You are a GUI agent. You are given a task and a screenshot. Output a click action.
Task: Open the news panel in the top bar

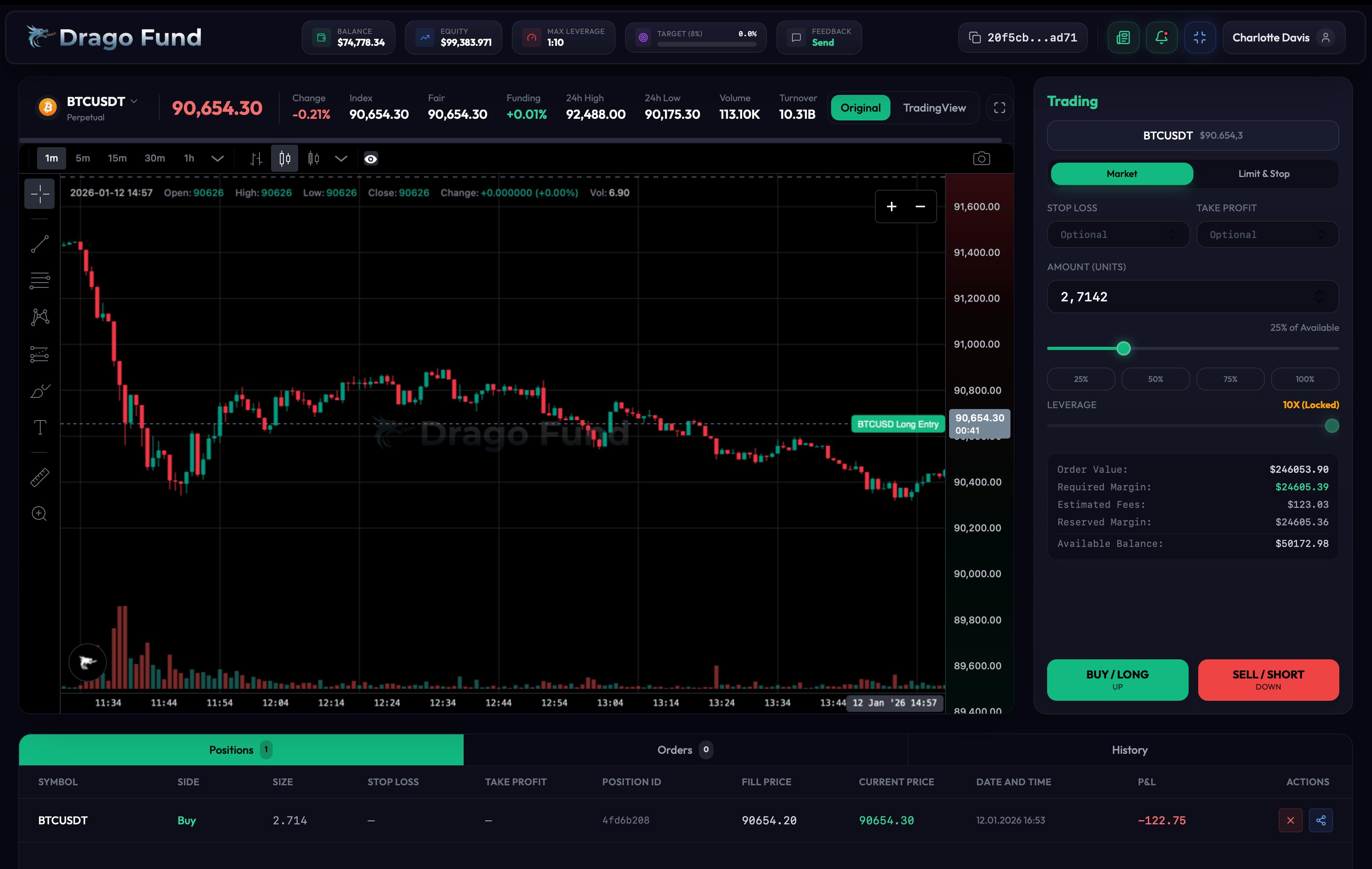(x=1122, y=37)
